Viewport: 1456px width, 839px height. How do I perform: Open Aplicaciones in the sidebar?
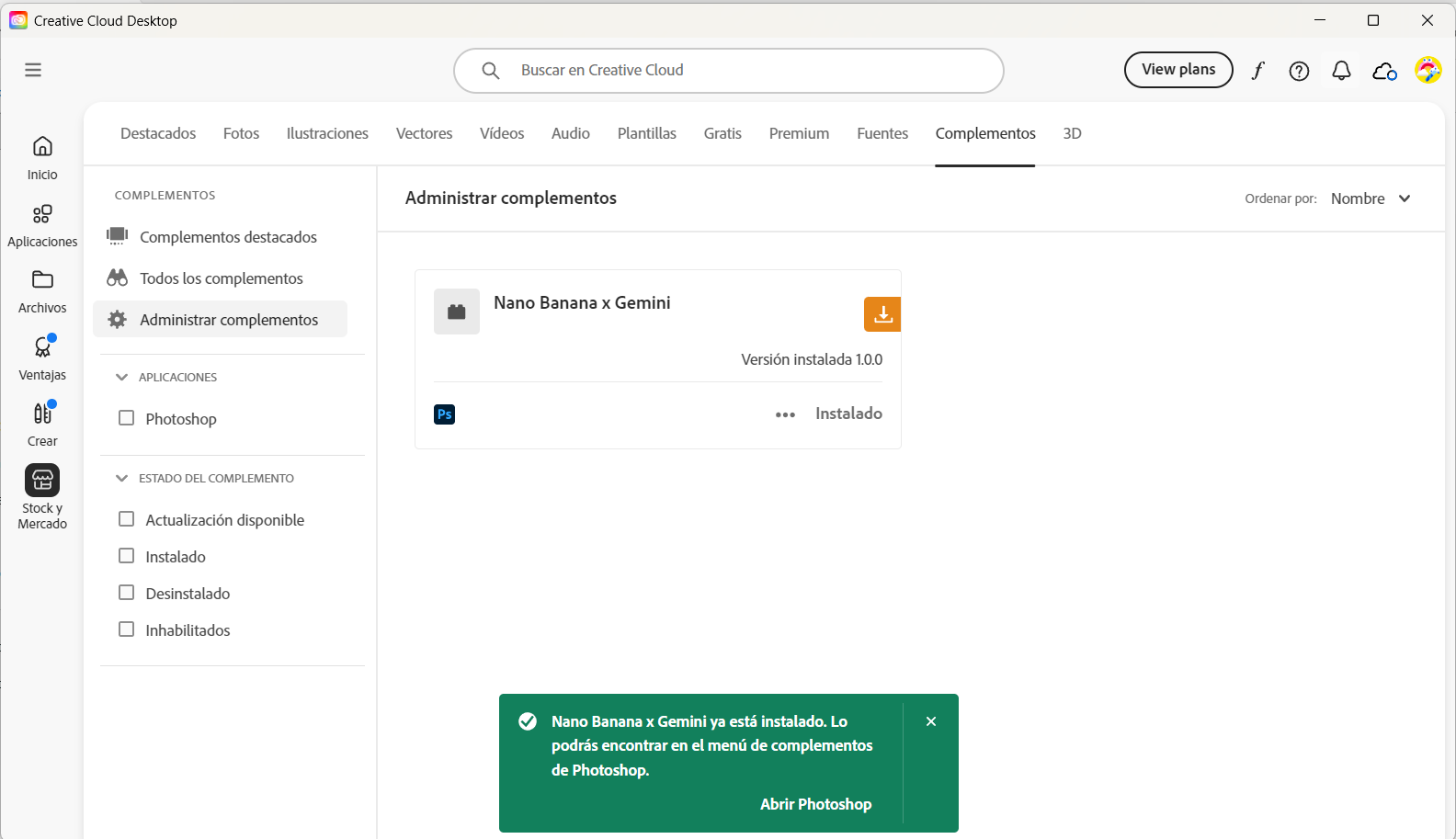[x=42, y=226]
